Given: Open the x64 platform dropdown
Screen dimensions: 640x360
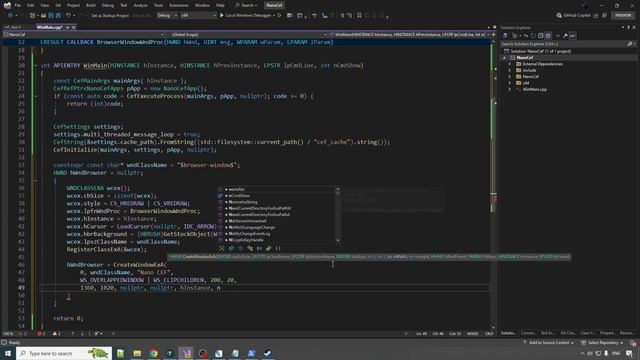Looking at the screenshot, I should tap(198, 16).
